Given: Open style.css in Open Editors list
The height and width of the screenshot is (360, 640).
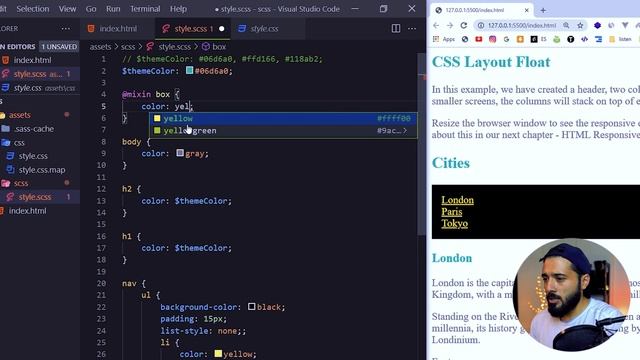Looking at the screenshot, I should click(x=40, y=88).
